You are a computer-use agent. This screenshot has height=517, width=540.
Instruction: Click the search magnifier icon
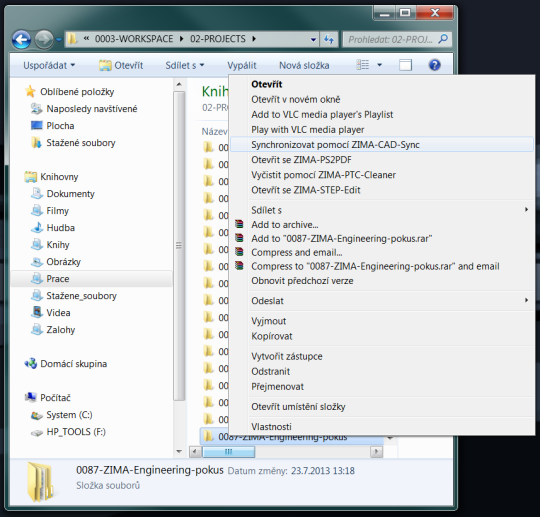(x=443, y=39)
